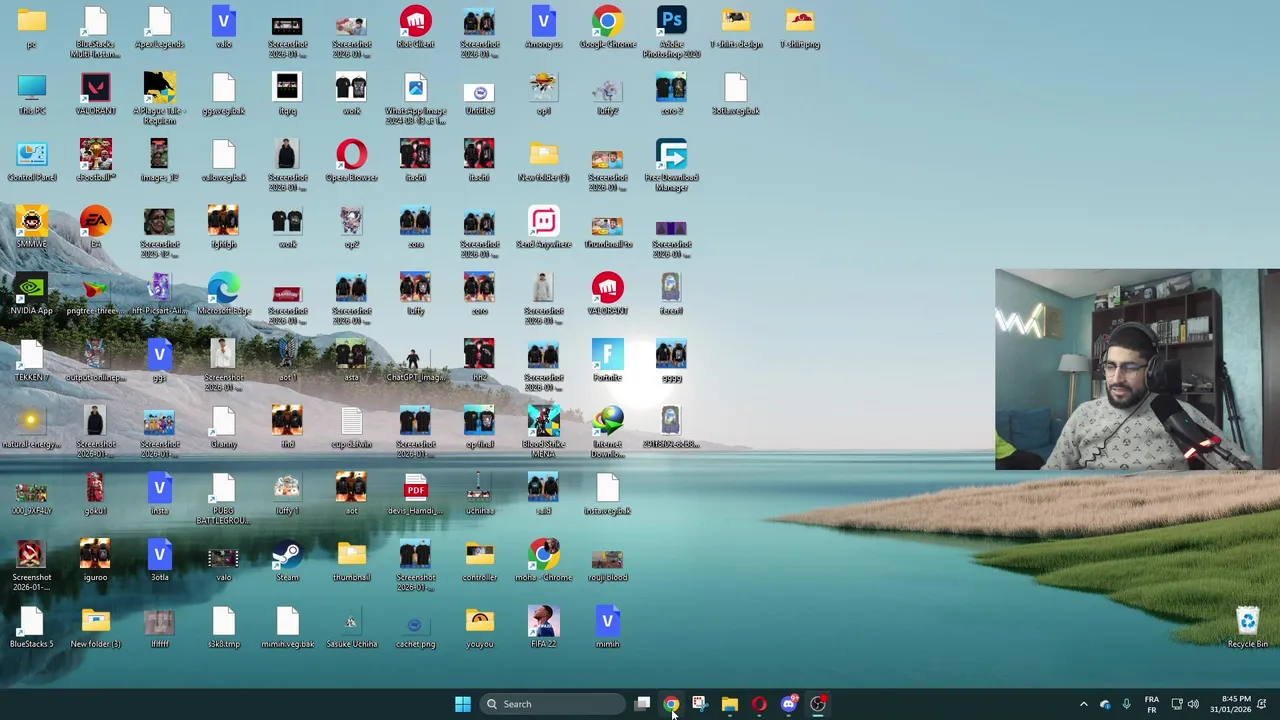Select the FIFA 22 desktop shortcut

543,628
